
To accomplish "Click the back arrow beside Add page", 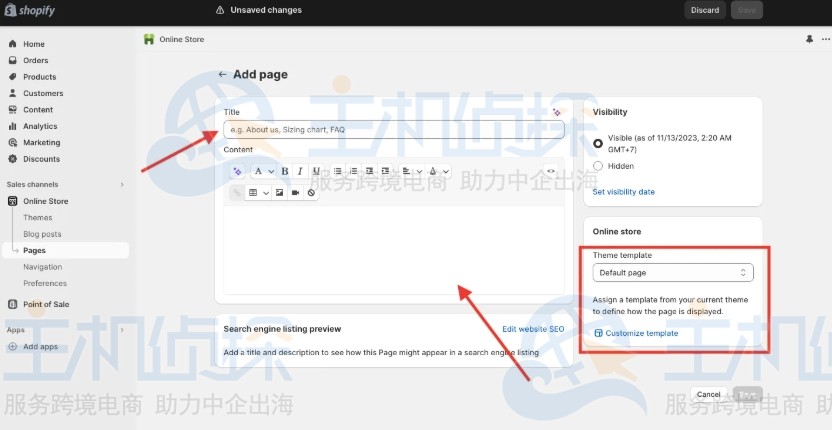I will click(x=222, y=74).
